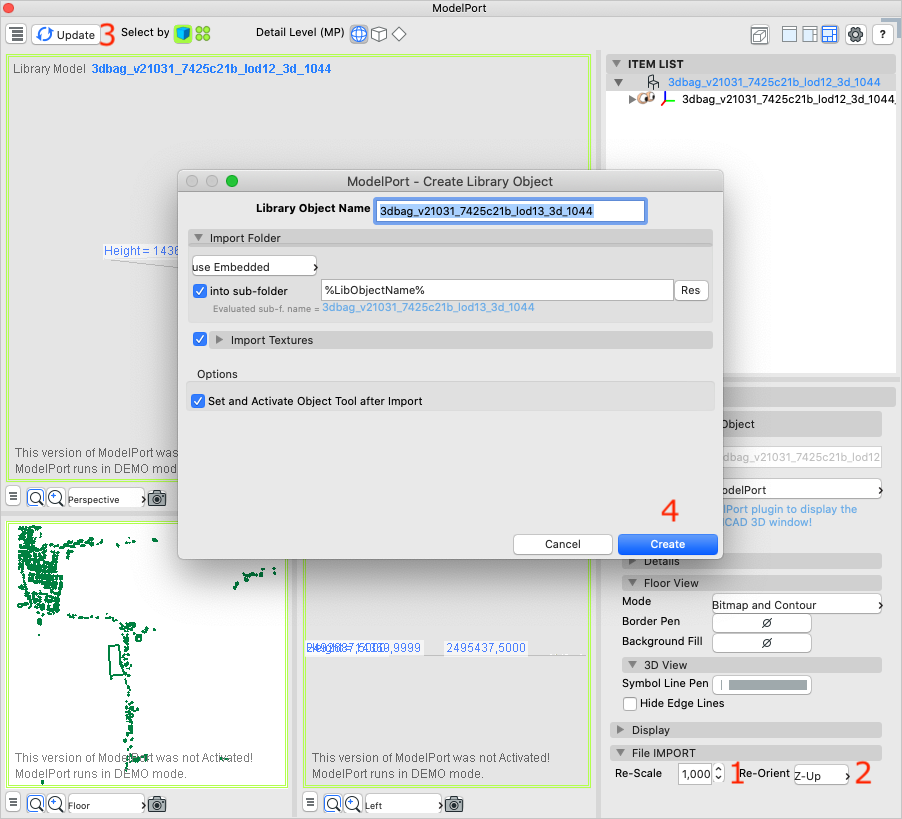902x819 pixels.
Task: Open the Library Model name link
Action: [x=211, y=69]
